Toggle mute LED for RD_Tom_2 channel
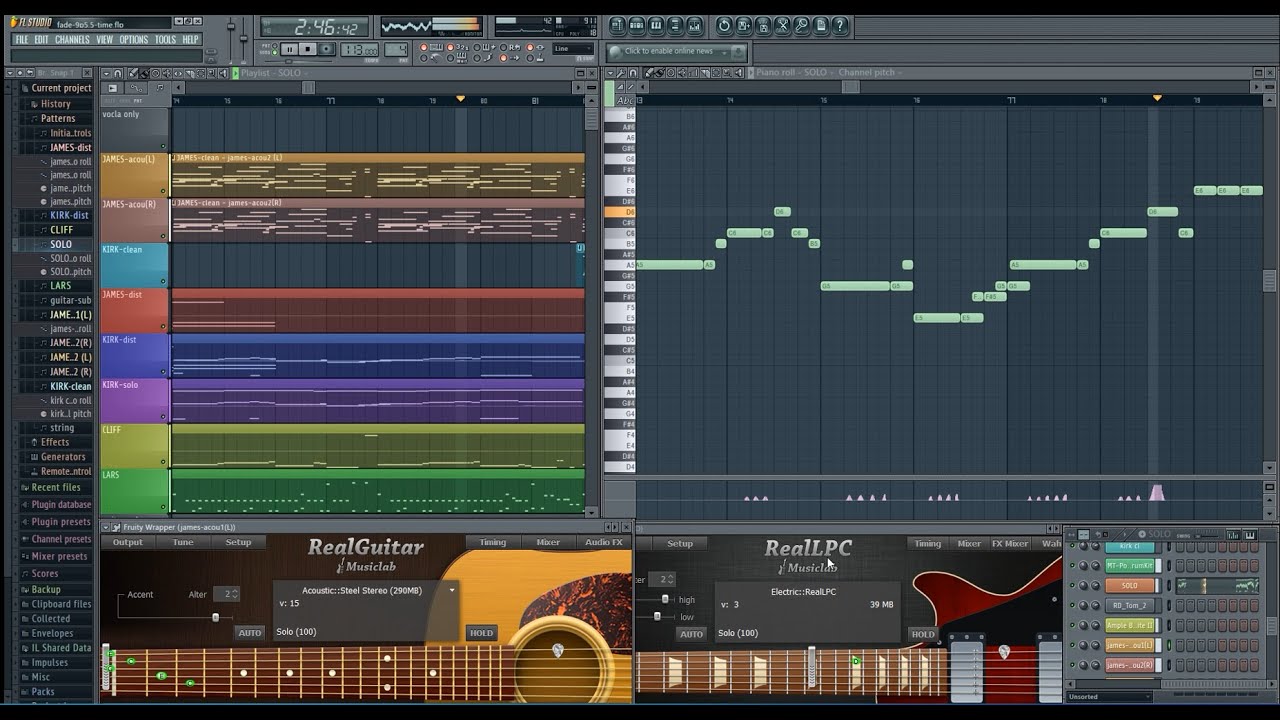This screenshot has width=1280, height=720. (1072, 605)
